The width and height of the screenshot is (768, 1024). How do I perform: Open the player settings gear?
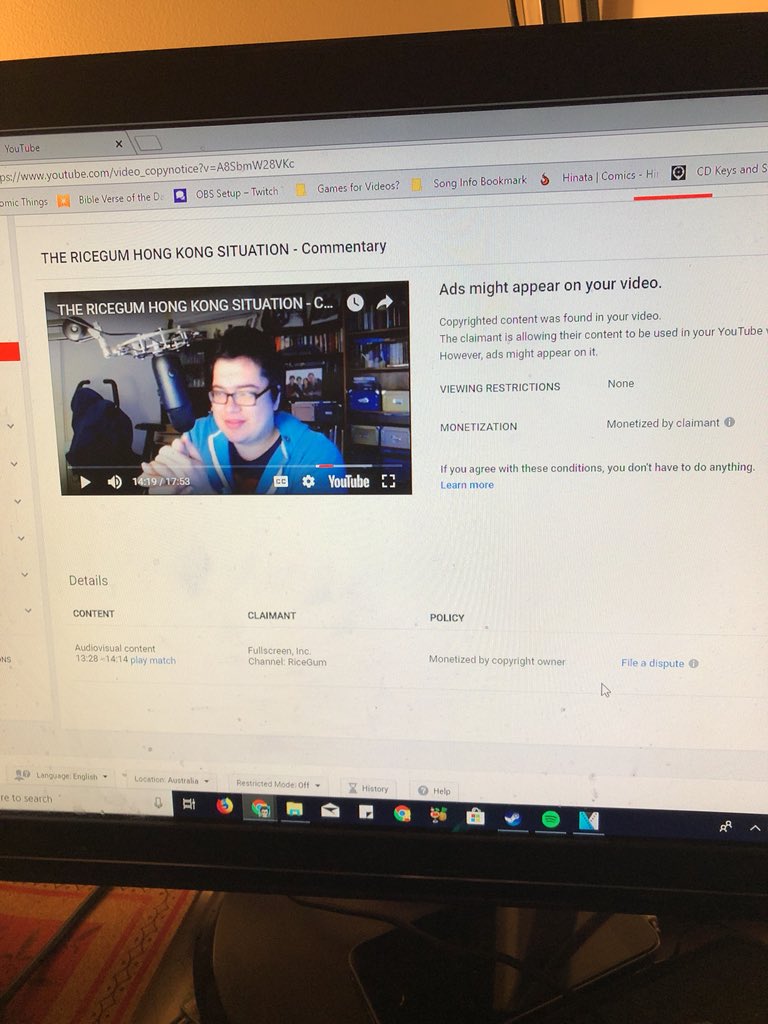pos(308,481)
